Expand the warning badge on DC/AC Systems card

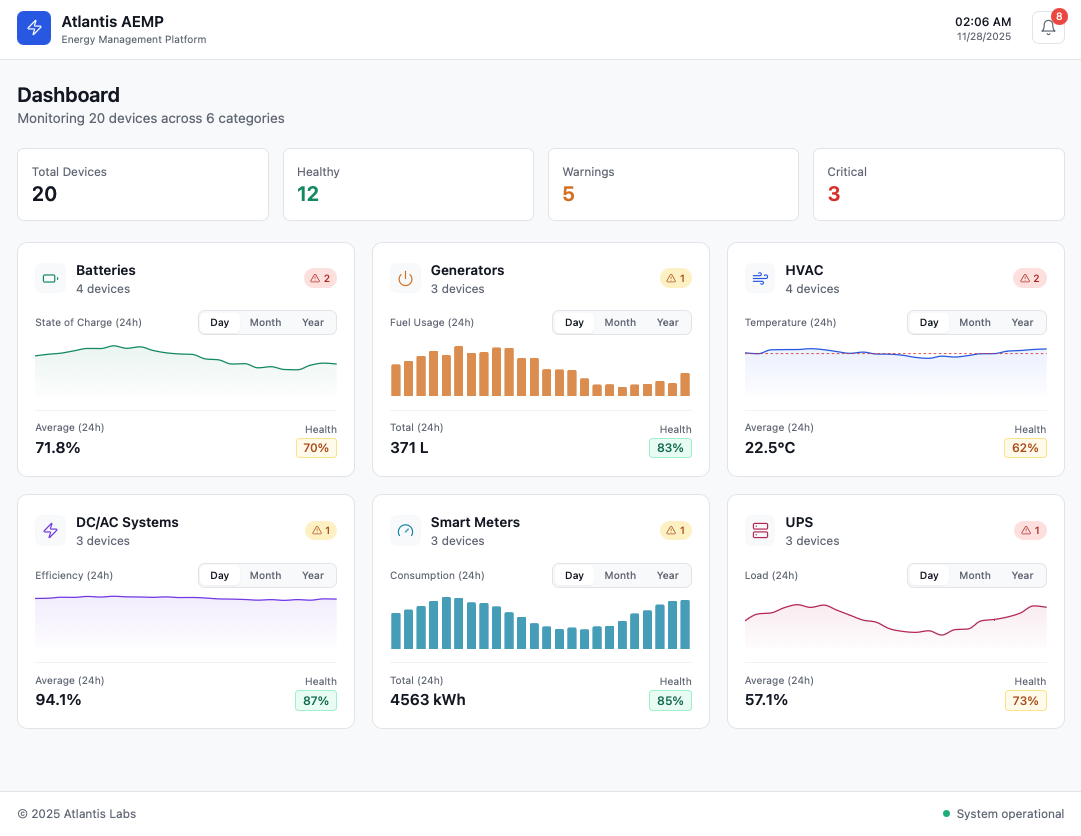(x=320, y=530)
